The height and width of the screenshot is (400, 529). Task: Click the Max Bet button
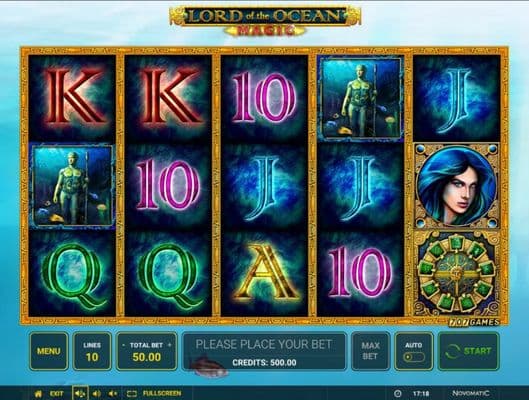click(x=370, y=351)
